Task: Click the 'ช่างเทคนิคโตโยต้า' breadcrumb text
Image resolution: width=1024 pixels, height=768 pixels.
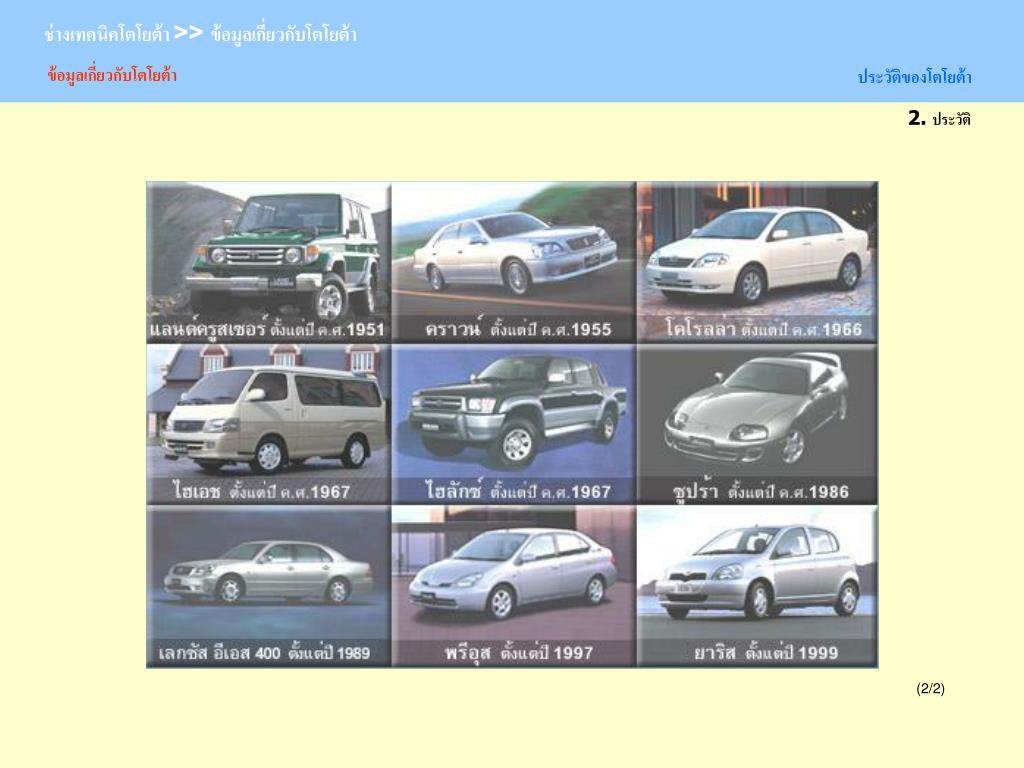Action: (107, 34)
